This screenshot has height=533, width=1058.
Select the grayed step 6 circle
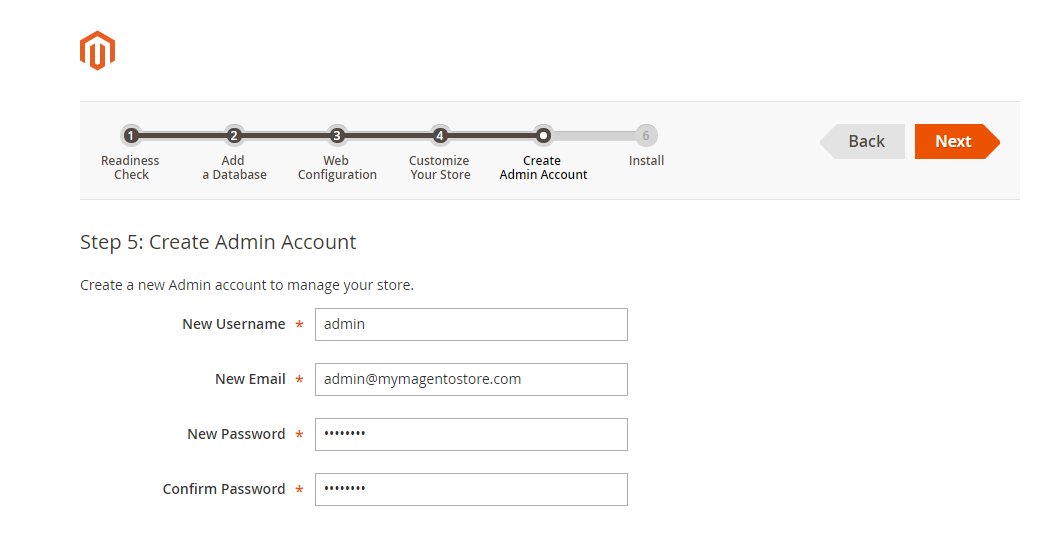click(646, 136)
